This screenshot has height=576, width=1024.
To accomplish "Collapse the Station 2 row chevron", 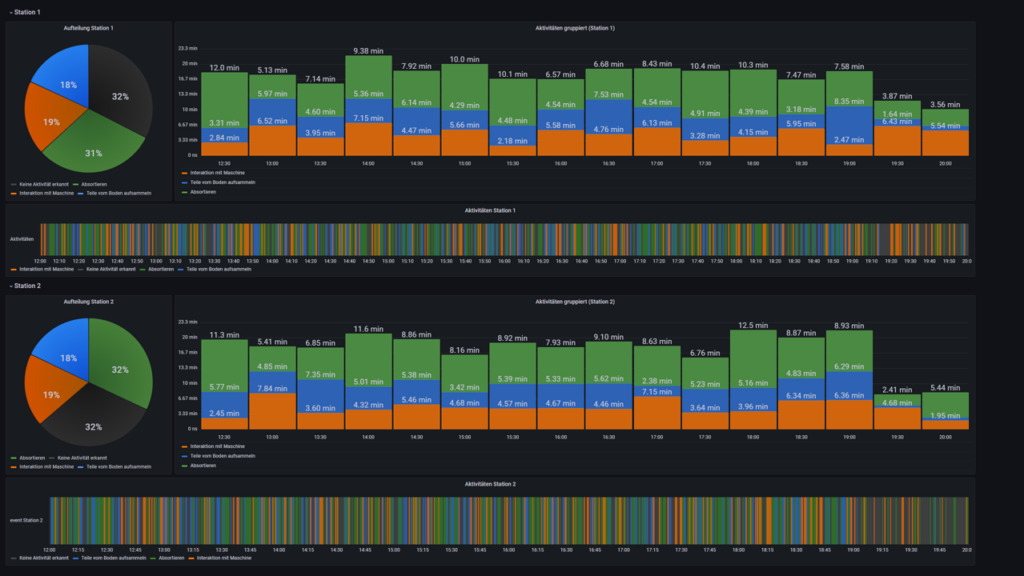I will tap(9, 285).
